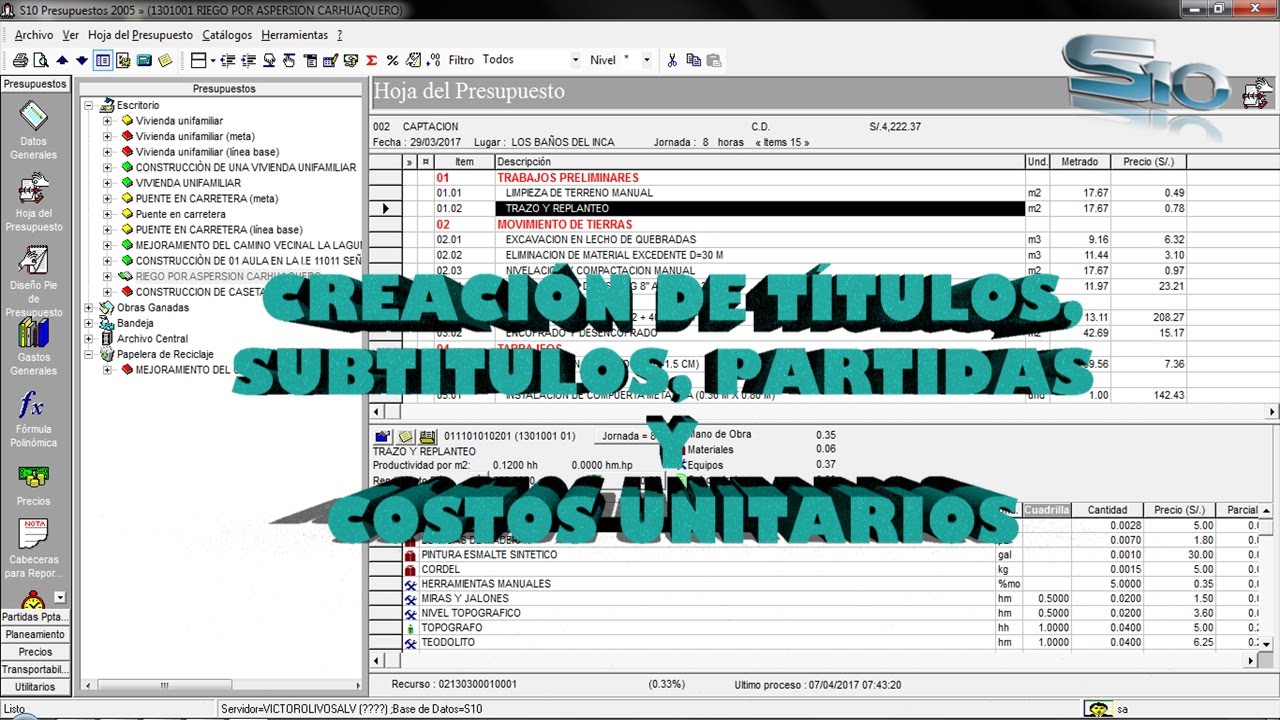Click the Paste toolbar icon
The height and width of the screenshot is (720, 1280).
(x=713, y=60)
